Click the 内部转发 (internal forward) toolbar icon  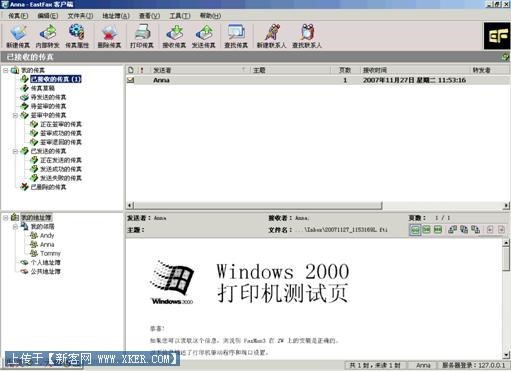(47, 36)
